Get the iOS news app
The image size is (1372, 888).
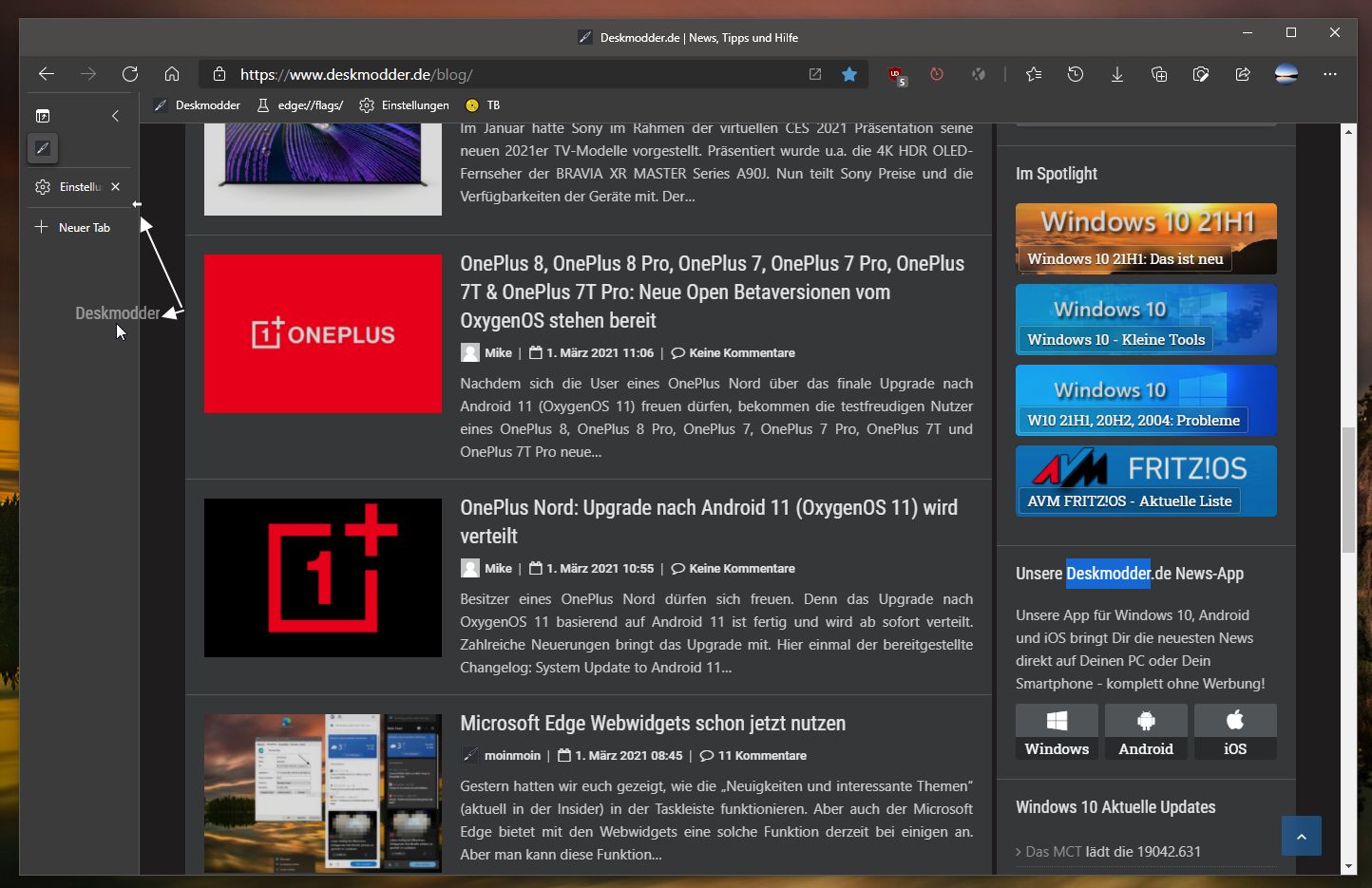click(1235, 731)
